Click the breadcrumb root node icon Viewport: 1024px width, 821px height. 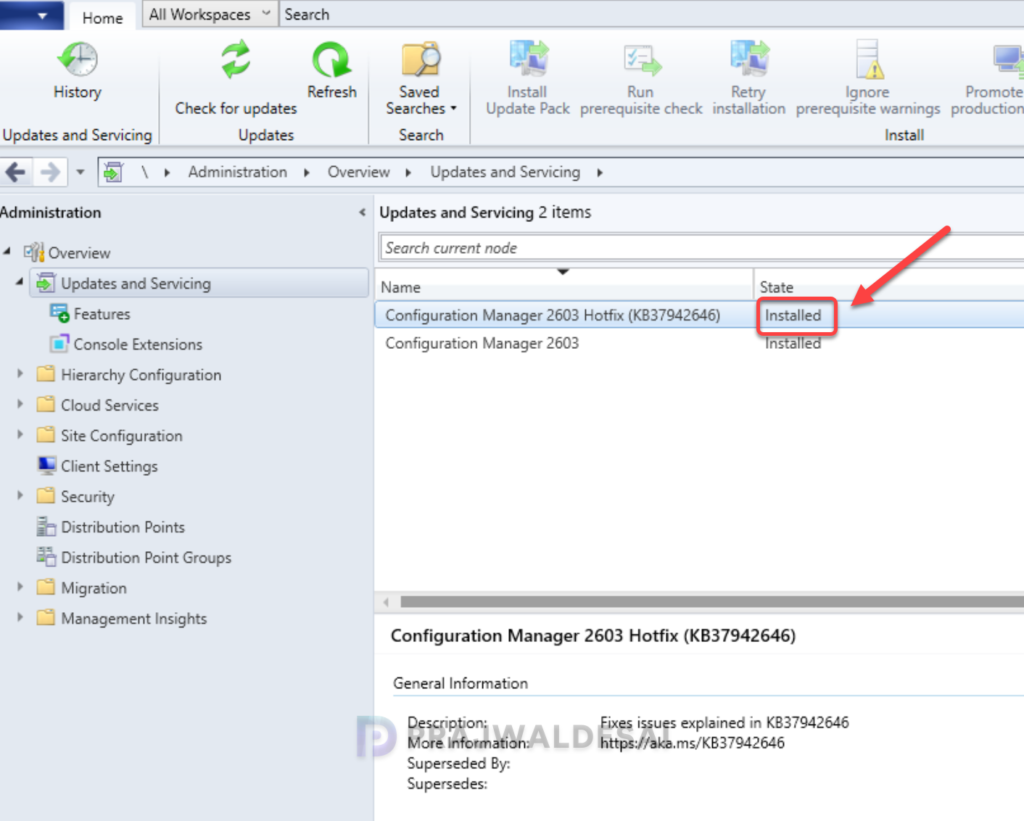(113, 172)
